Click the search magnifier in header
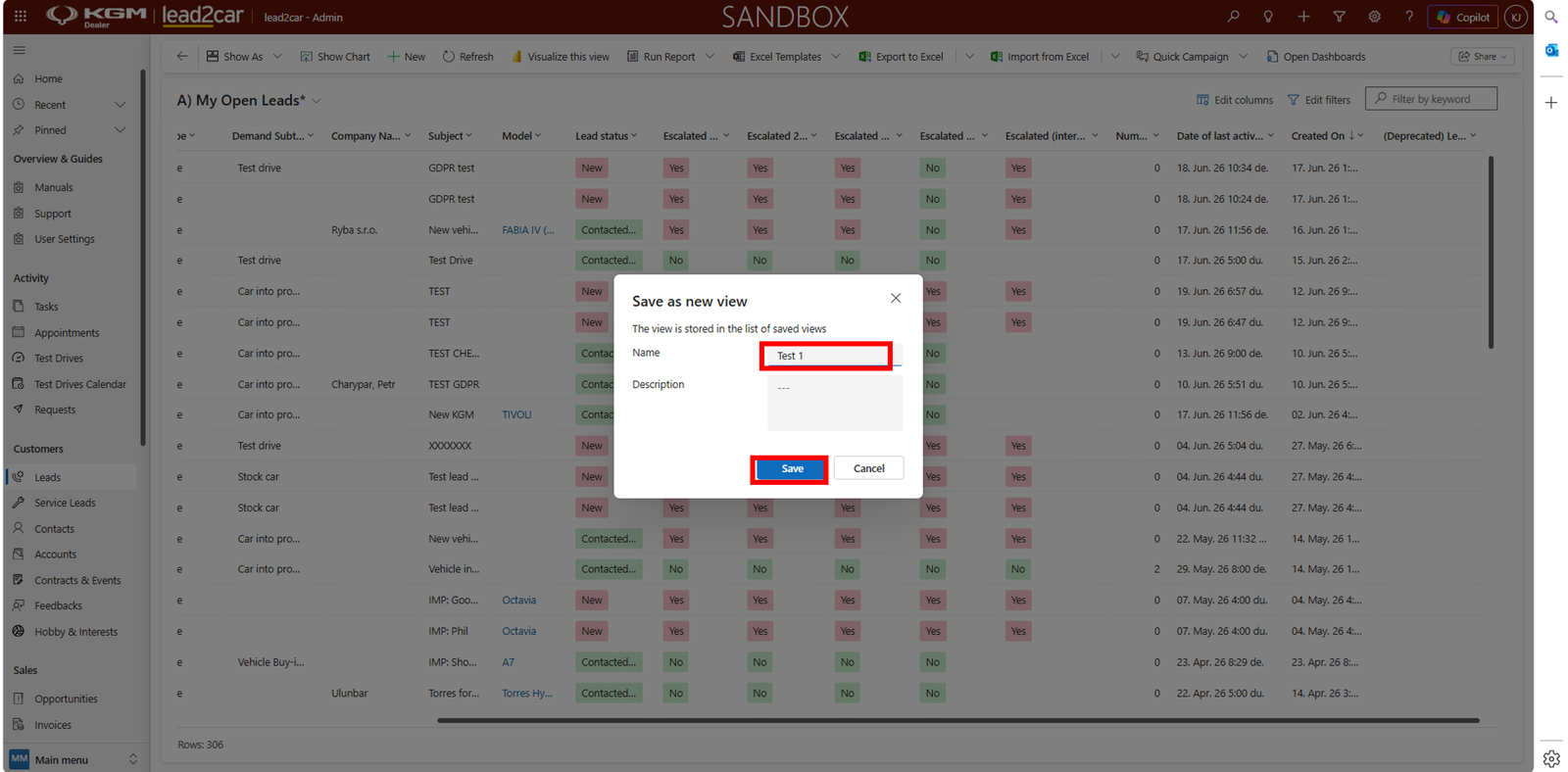Image resolution: width=1568 pixels, height=772 pixels. [1233, 17]
